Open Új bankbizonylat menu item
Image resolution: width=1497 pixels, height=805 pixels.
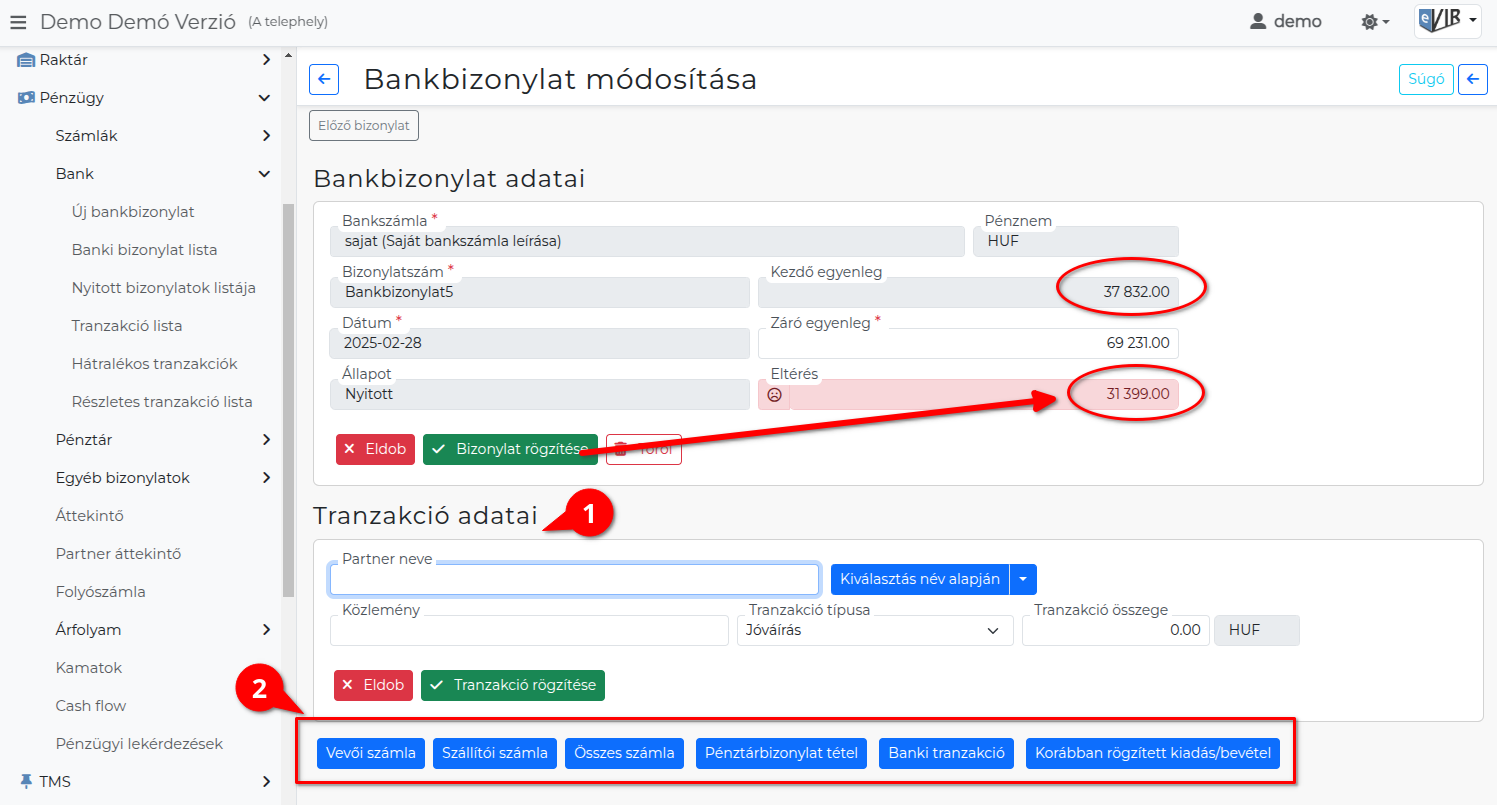pyautogui.click(x=133, y=212)
